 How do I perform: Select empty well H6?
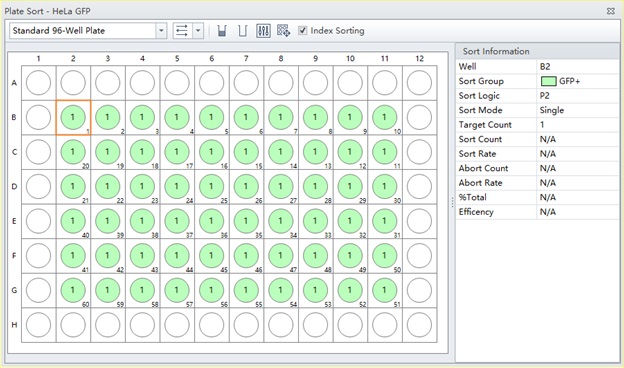point(211,325)
